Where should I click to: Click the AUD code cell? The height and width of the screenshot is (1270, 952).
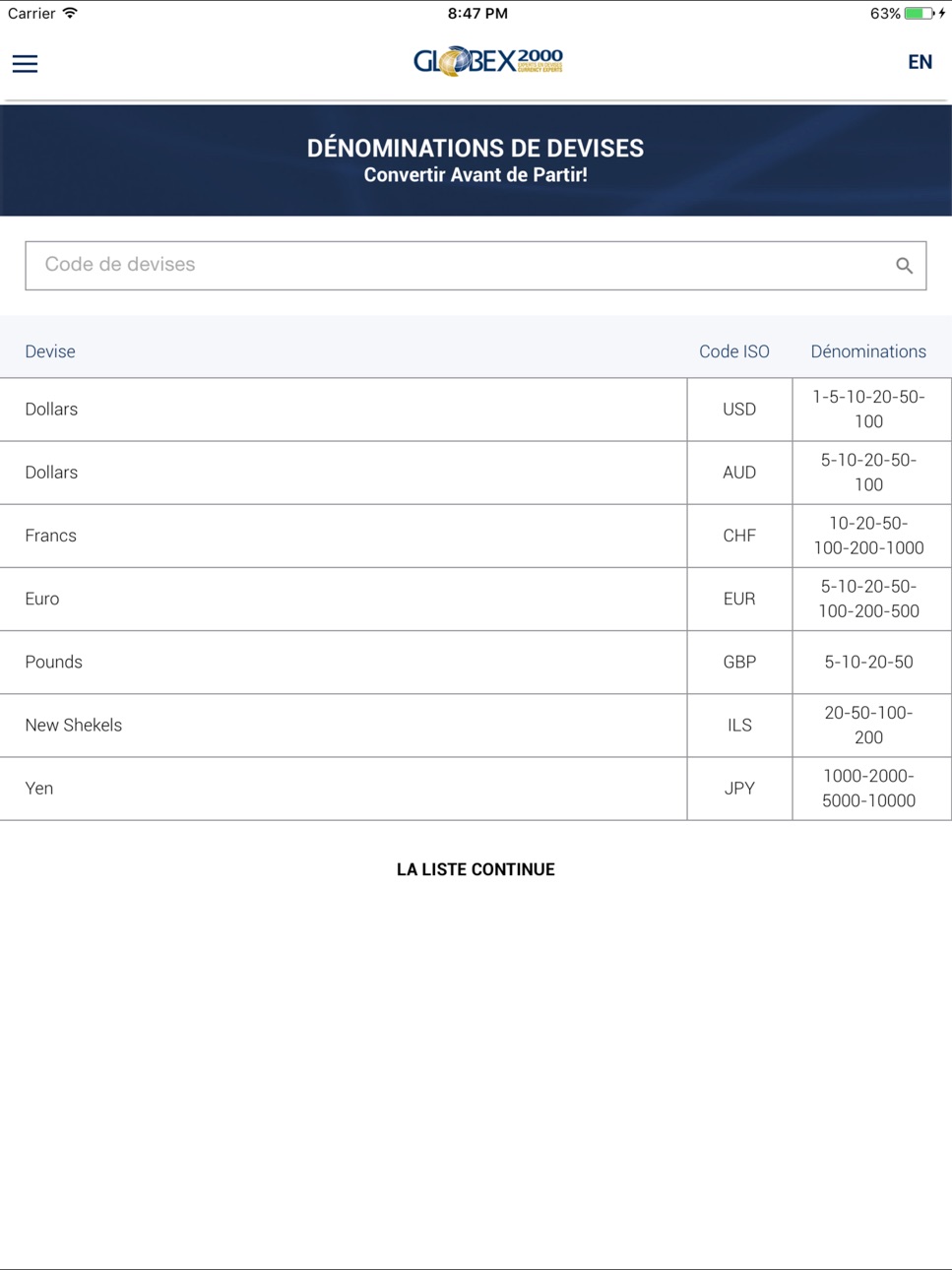(x=739, y=473)
